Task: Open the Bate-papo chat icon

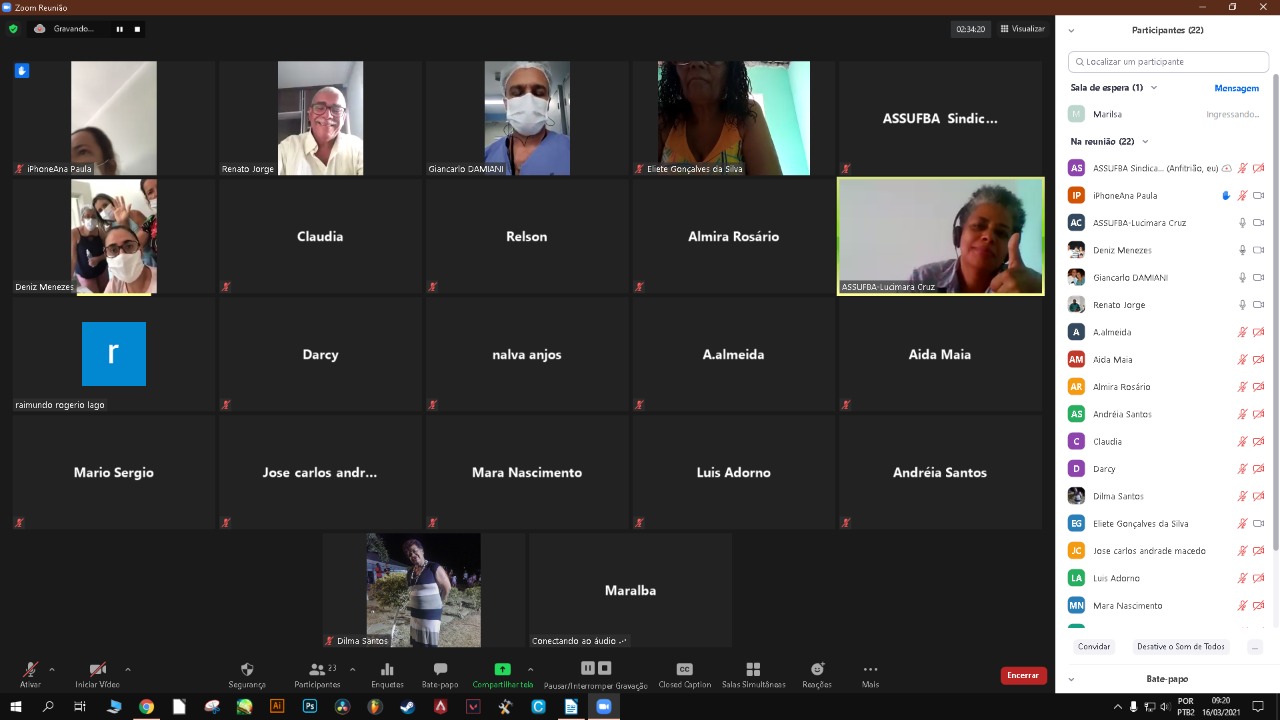Action: click(440, 669)
